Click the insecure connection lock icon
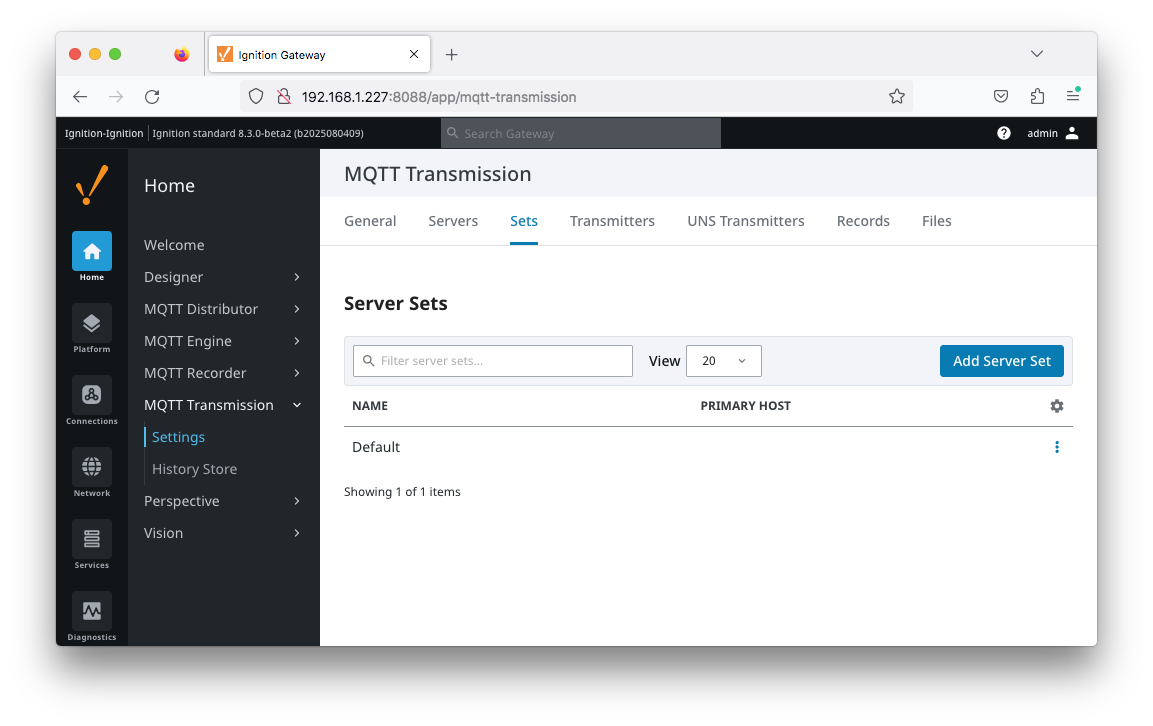Image resolution: width=1153 pixels, height=726 pixels. pos(284,96)
